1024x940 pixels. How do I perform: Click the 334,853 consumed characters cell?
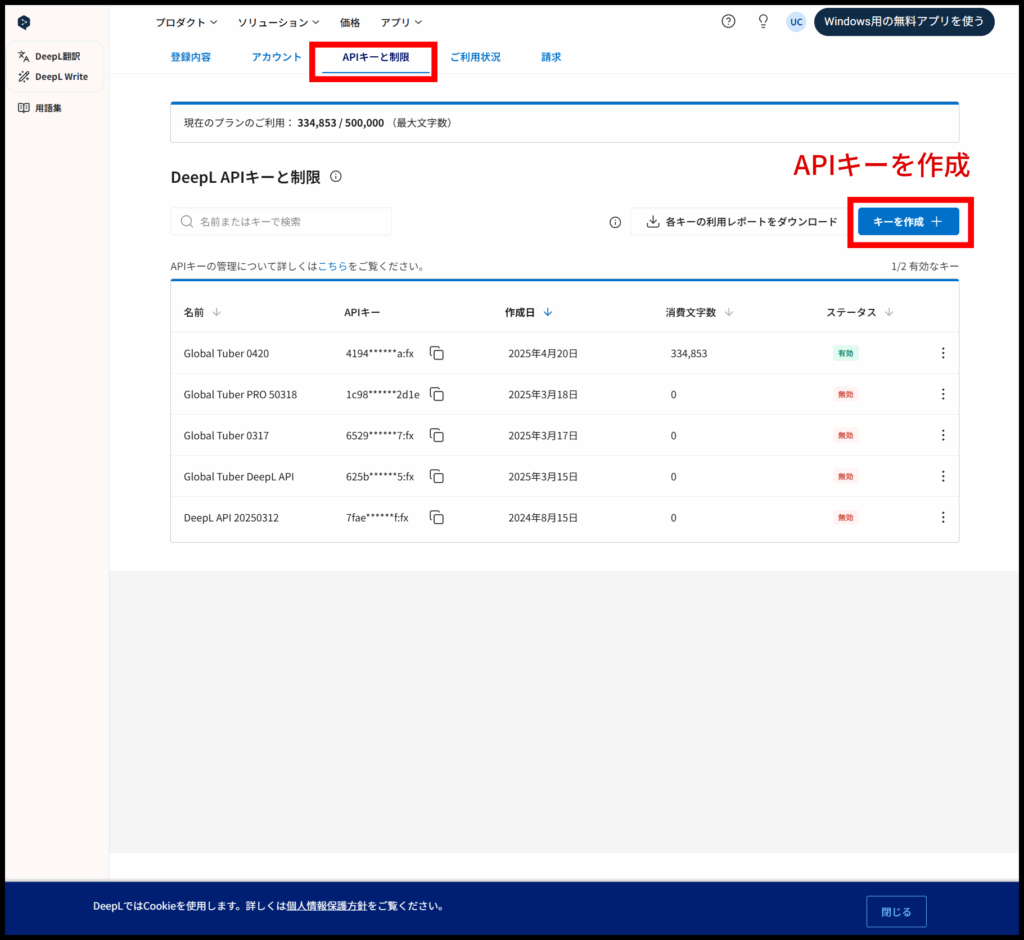(689, 353)
